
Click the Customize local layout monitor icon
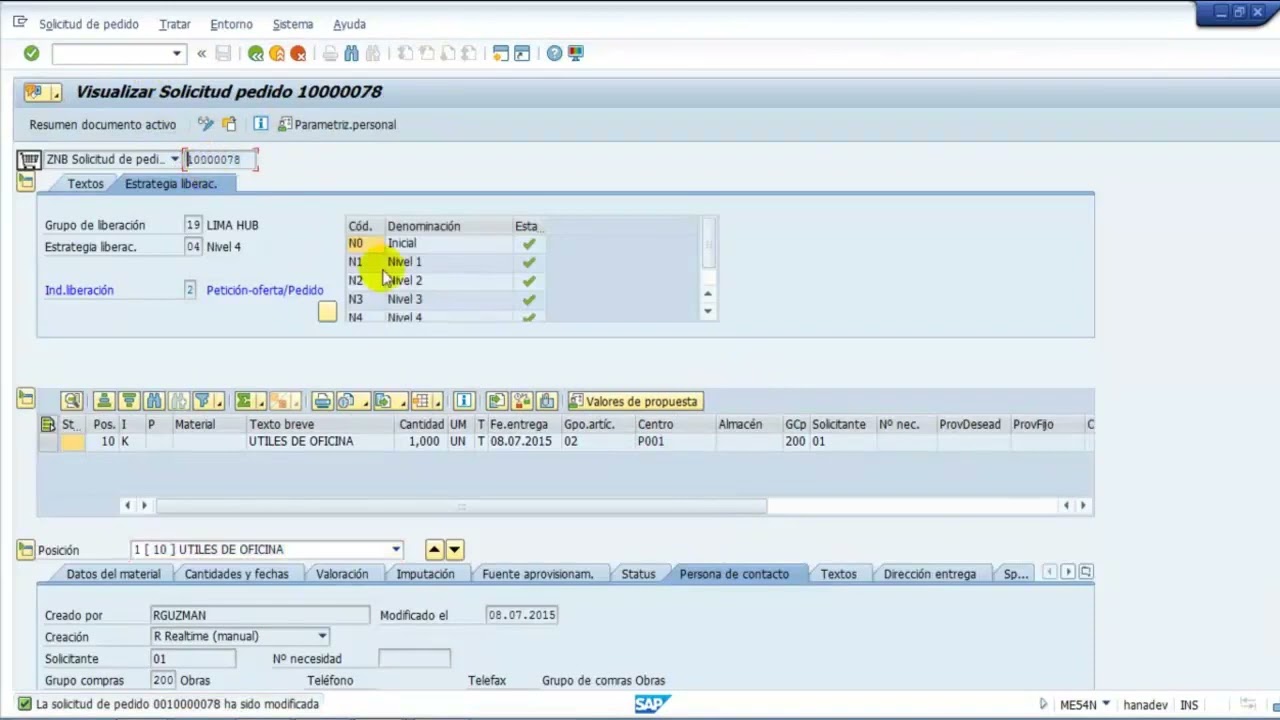pyautogui.click(x=576, y=53)
